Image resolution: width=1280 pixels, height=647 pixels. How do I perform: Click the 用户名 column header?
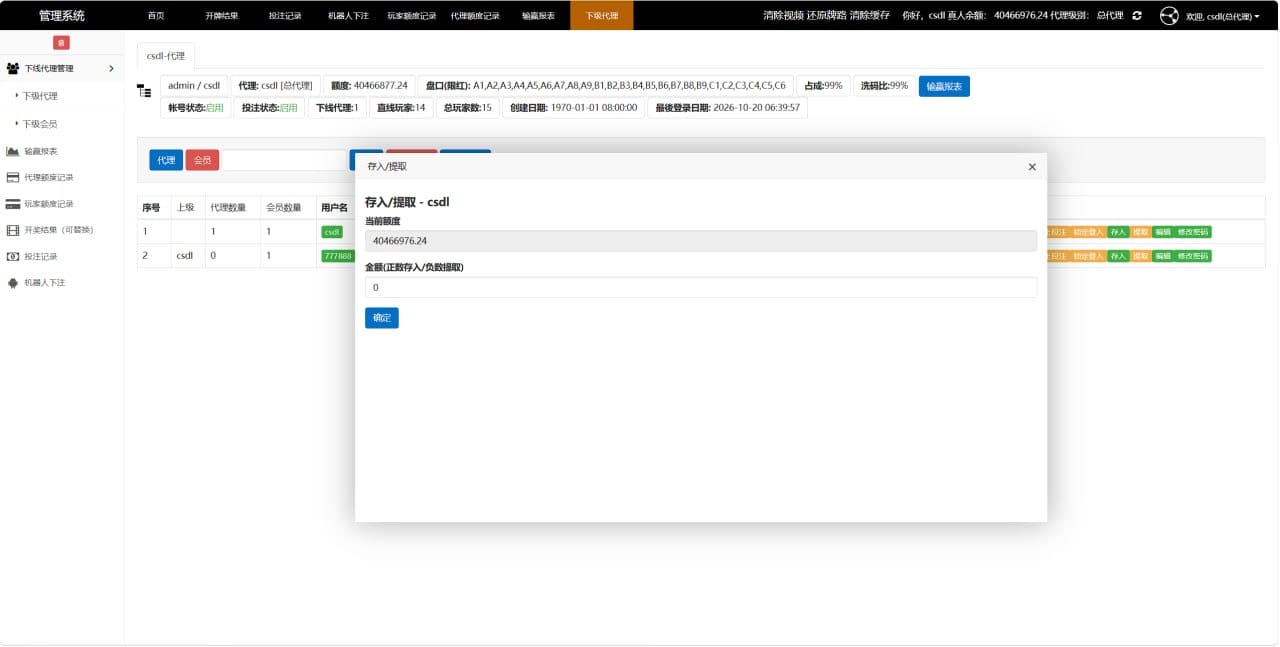coord(334,208)
